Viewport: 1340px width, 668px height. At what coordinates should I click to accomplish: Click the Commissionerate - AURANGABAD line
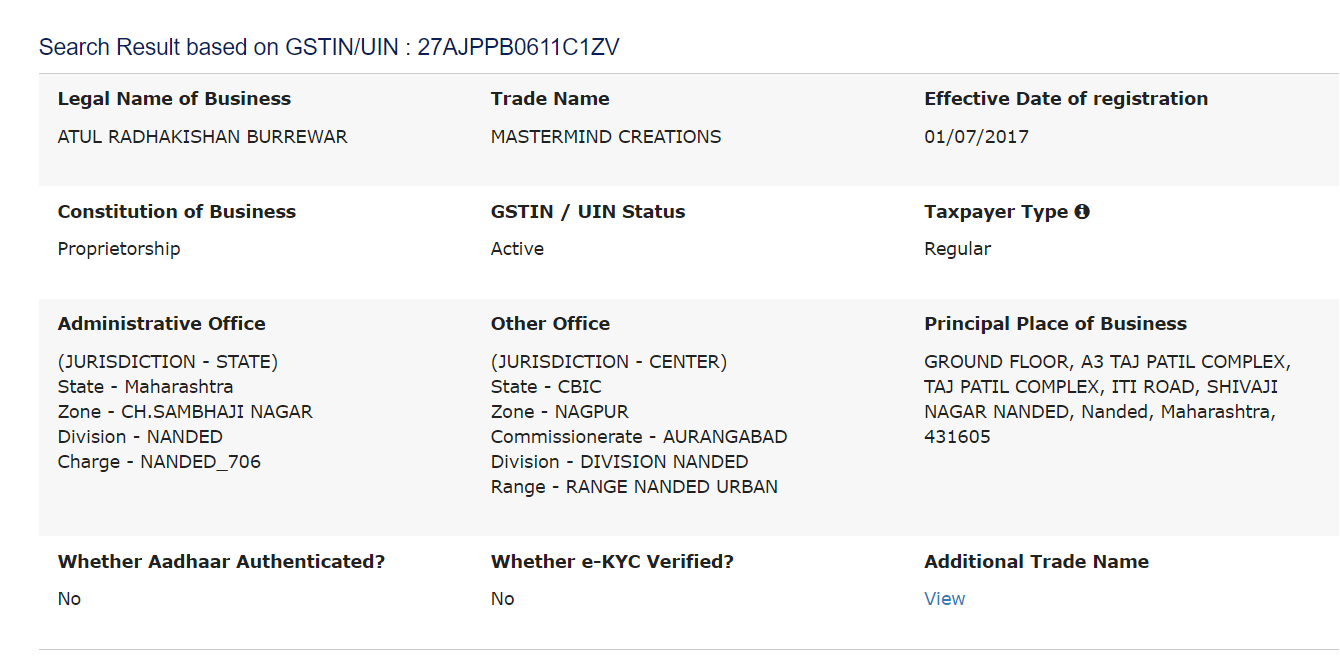(x=639, y=437)
